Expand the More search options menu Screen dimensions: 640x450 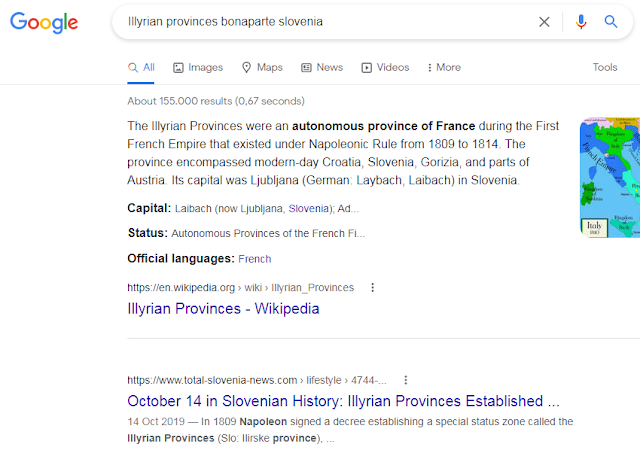(x=444, y=67)
